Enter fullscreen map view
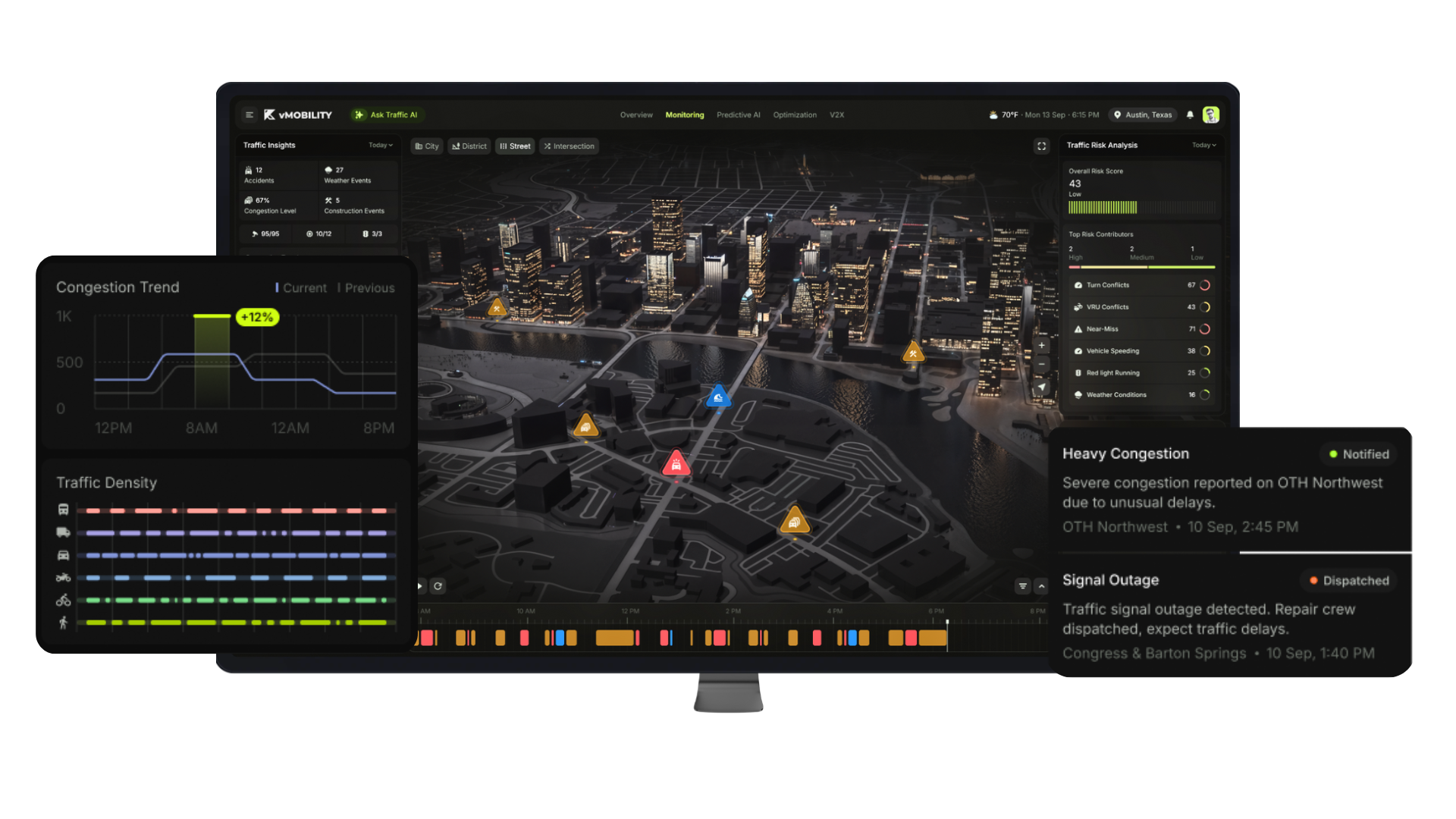The image size is (1456, 819). tap(1041, 146)
